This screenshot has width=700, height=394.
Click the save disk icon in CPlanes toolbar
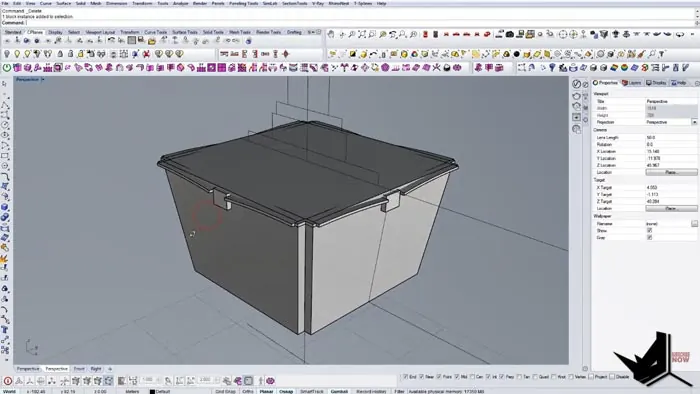coord(141,41)
